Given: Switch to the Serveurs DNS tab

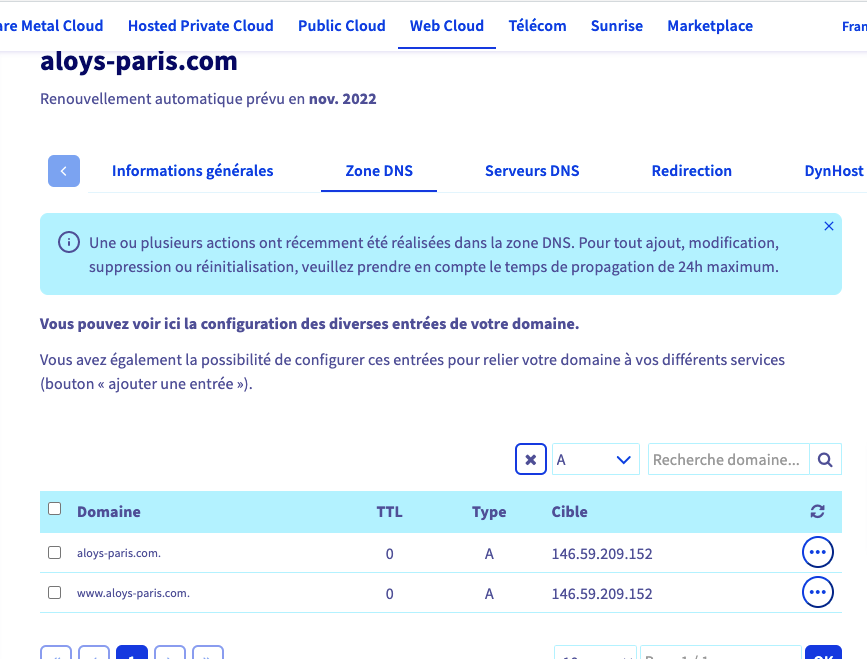Looking at the screenshot, I should (x=532, y=171).
